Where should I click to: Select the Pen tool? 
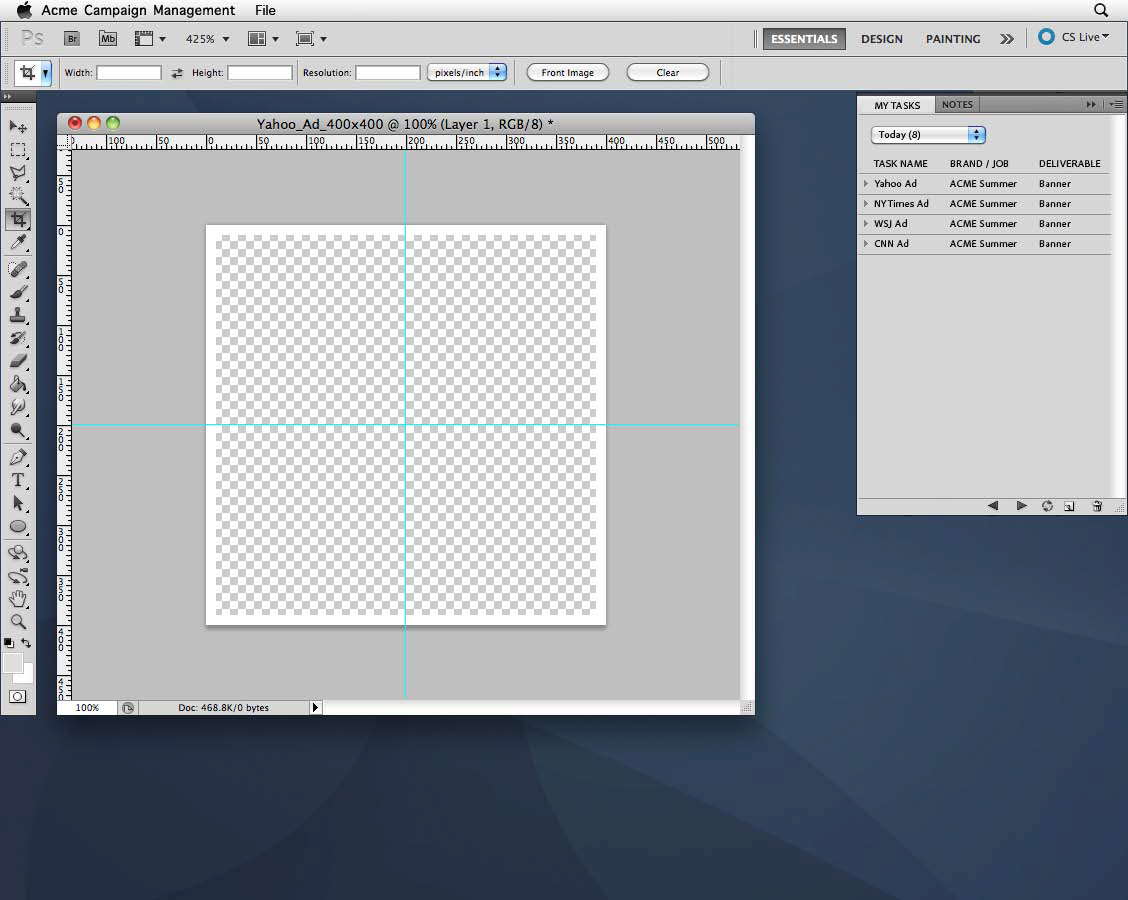(18, 457)
